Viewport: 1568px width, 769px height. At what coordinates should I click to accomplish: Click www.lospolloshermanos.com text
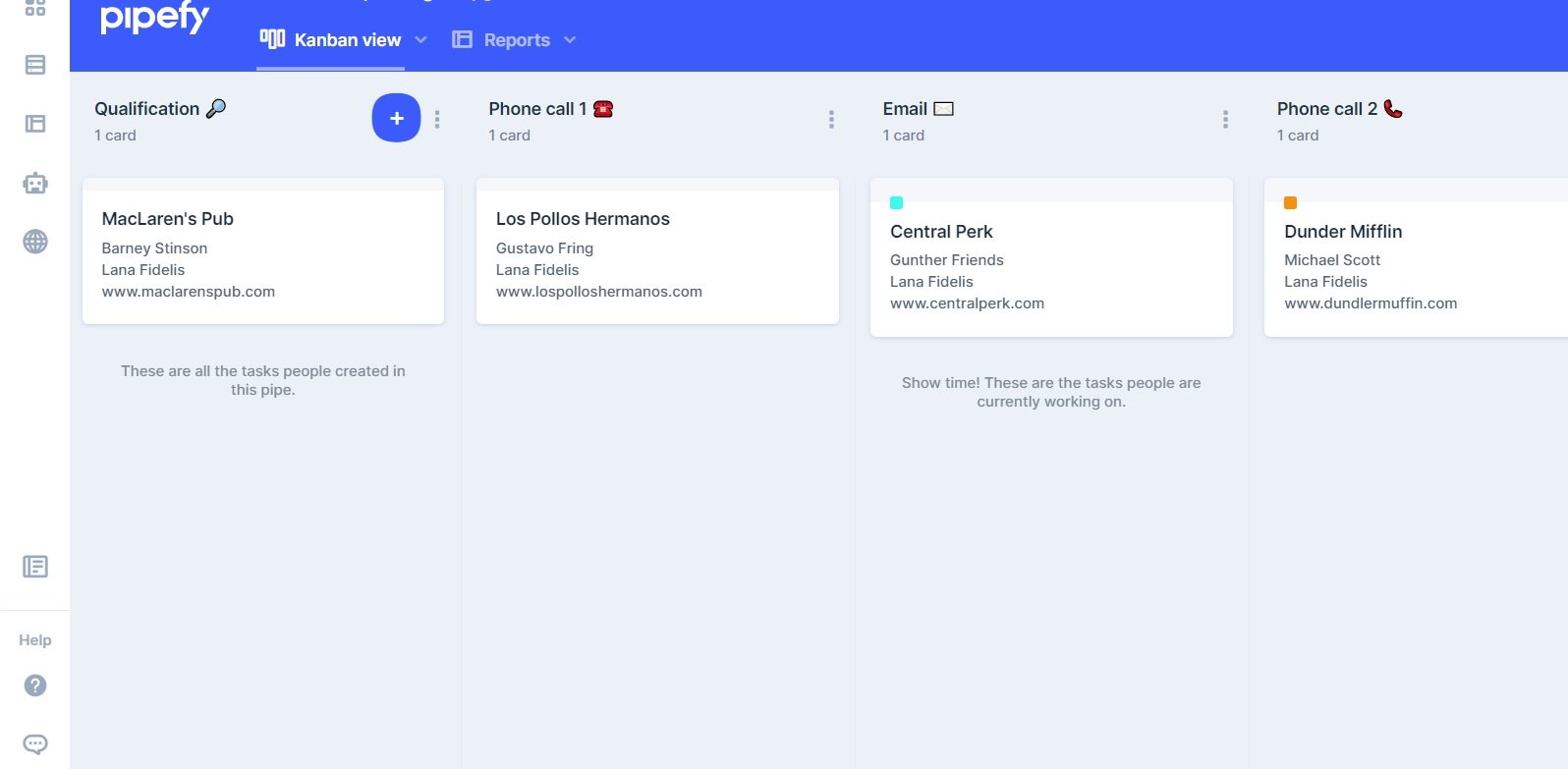(599, 292)
